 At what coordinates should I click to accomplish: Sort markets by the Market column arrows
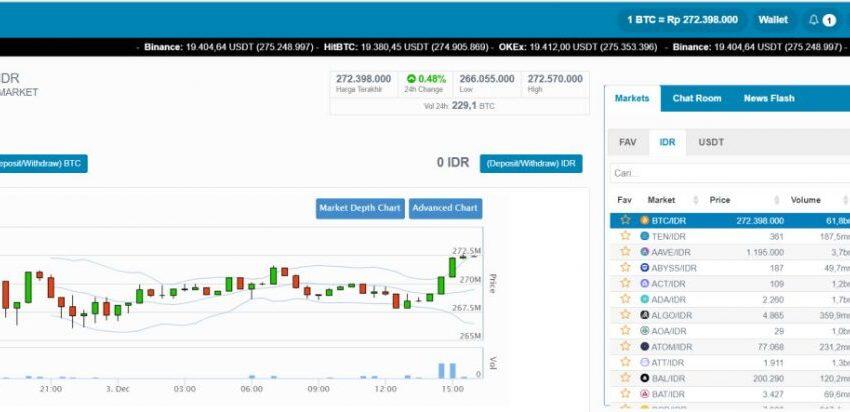(x=696, y=200)
